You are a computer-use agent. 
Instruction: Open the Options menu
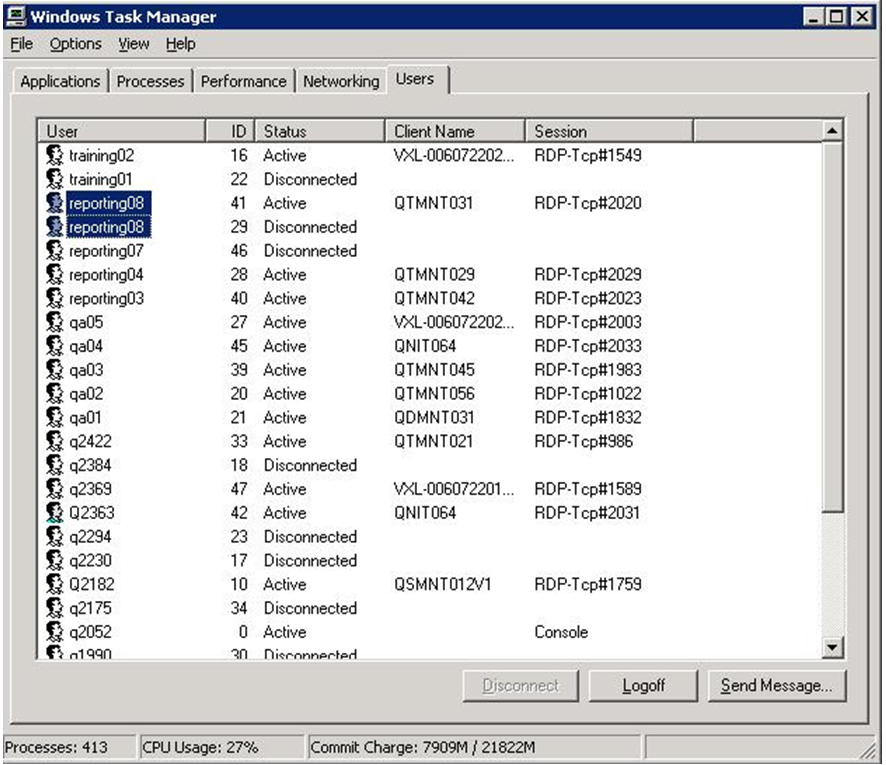[x=75, y=44]
